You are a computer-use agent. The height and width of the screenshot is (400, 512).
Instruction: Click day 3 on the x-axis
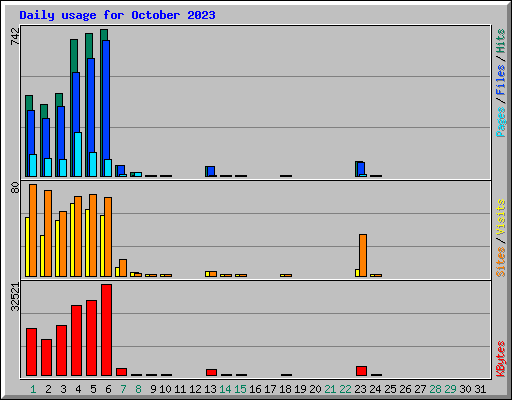click(x=63, y=389)
